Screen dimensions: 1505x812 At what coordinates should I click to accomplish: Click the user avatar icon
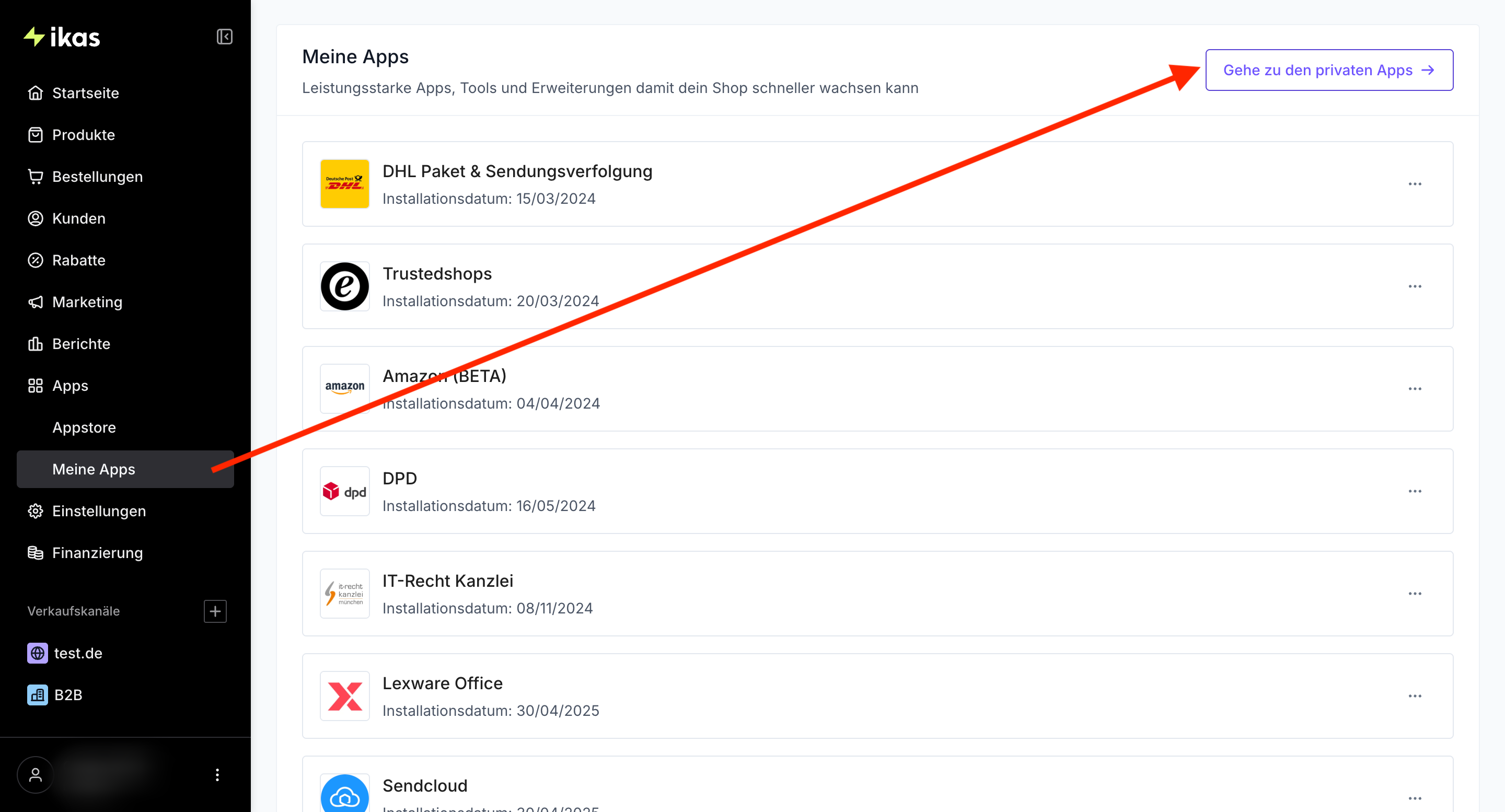(36, 774)
